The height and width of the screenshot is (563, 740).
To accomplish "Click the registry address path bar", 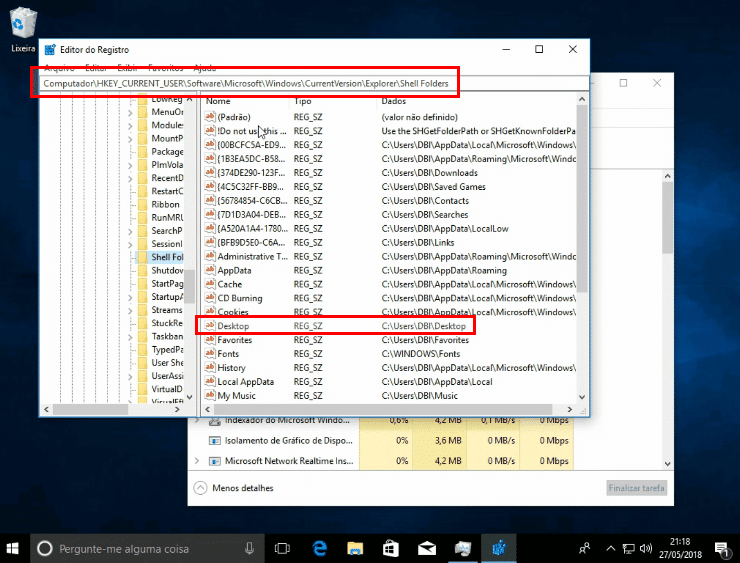I will (x=314, y=84).
